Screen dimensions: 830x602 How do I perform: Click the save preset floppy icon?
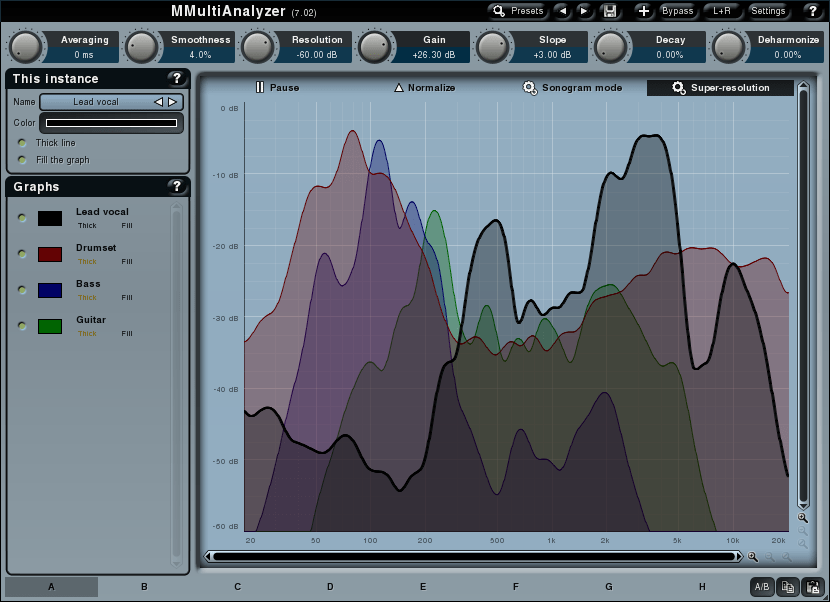pyautogui.click(x=610, y=11)
